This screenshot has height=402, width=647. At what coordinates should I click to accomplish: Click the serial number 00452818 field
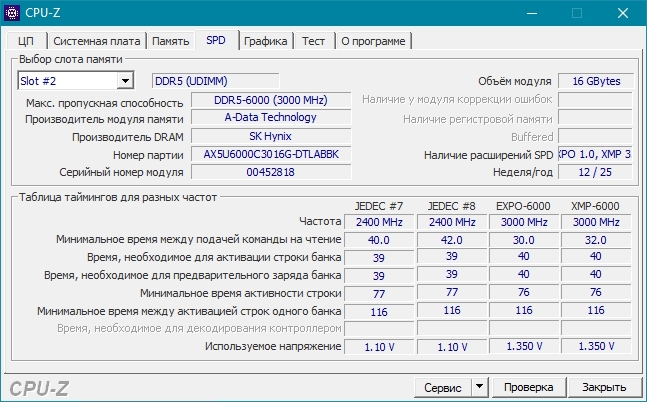tap(270, 172)
